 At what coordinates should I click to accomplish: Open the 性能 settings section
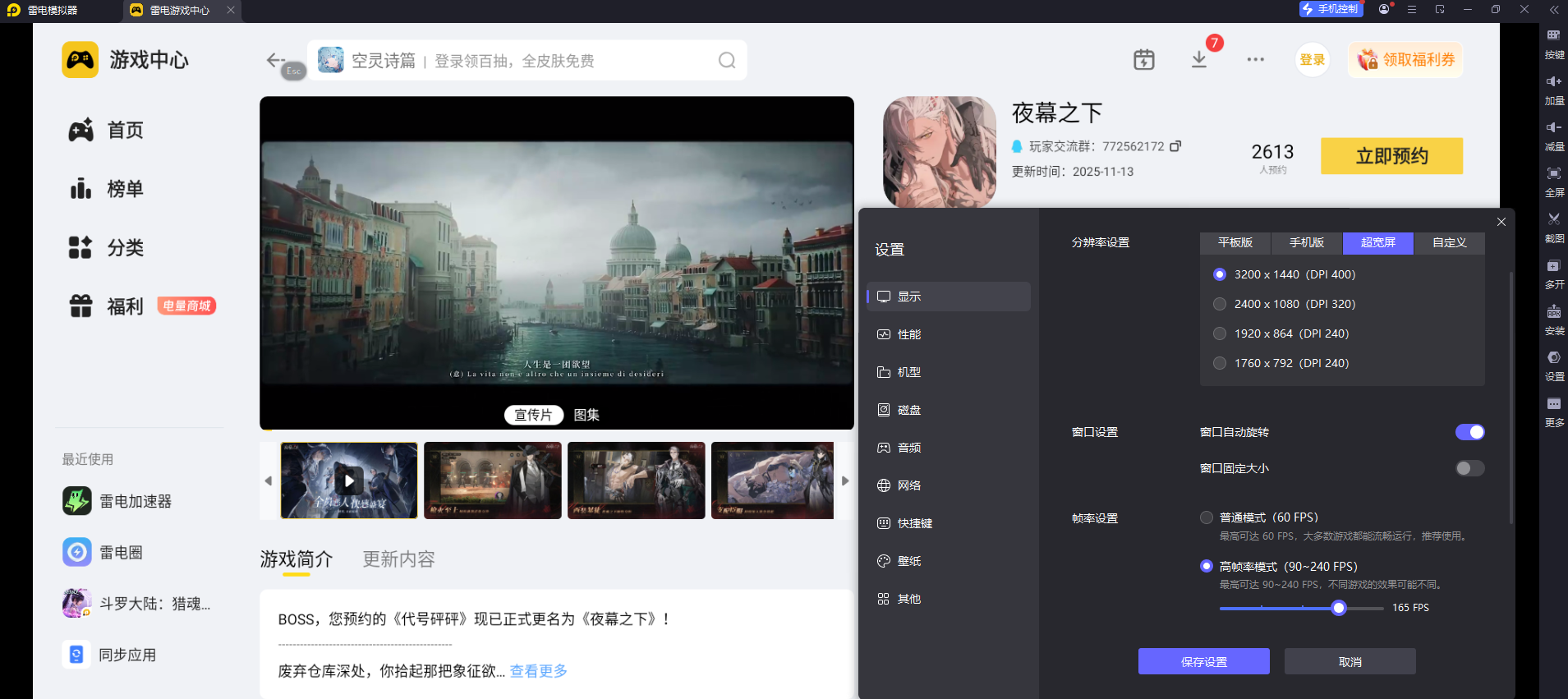pos(908,334)
